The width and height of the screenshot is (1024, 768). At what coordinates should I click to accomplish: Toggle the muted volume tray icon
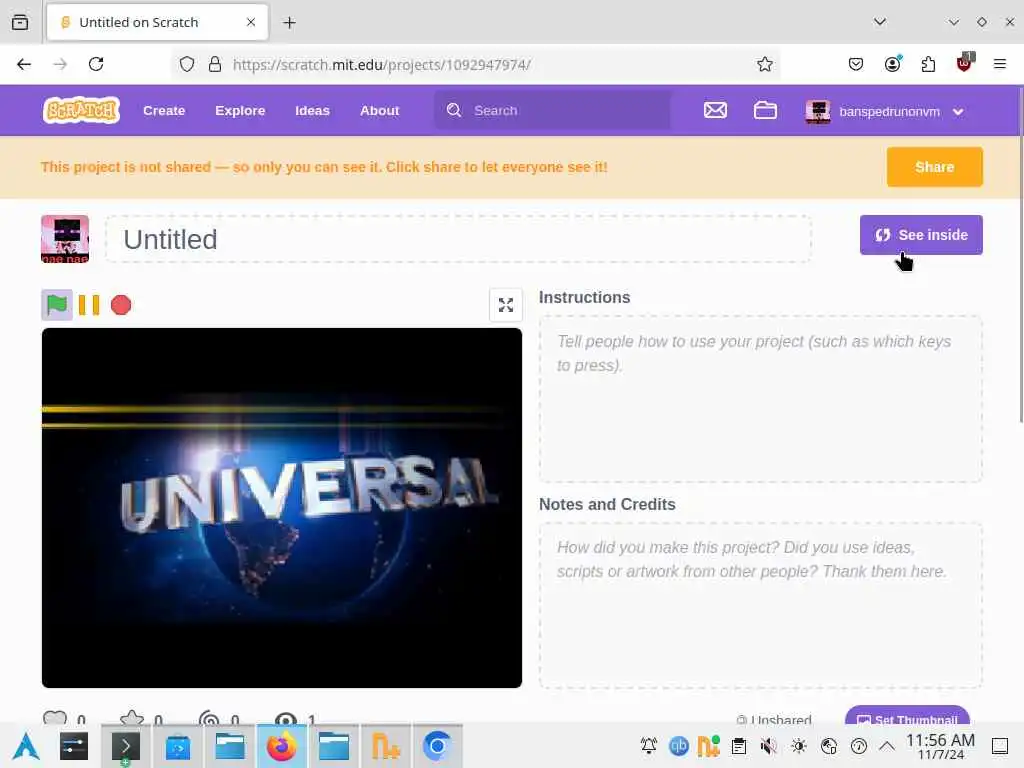769,746
